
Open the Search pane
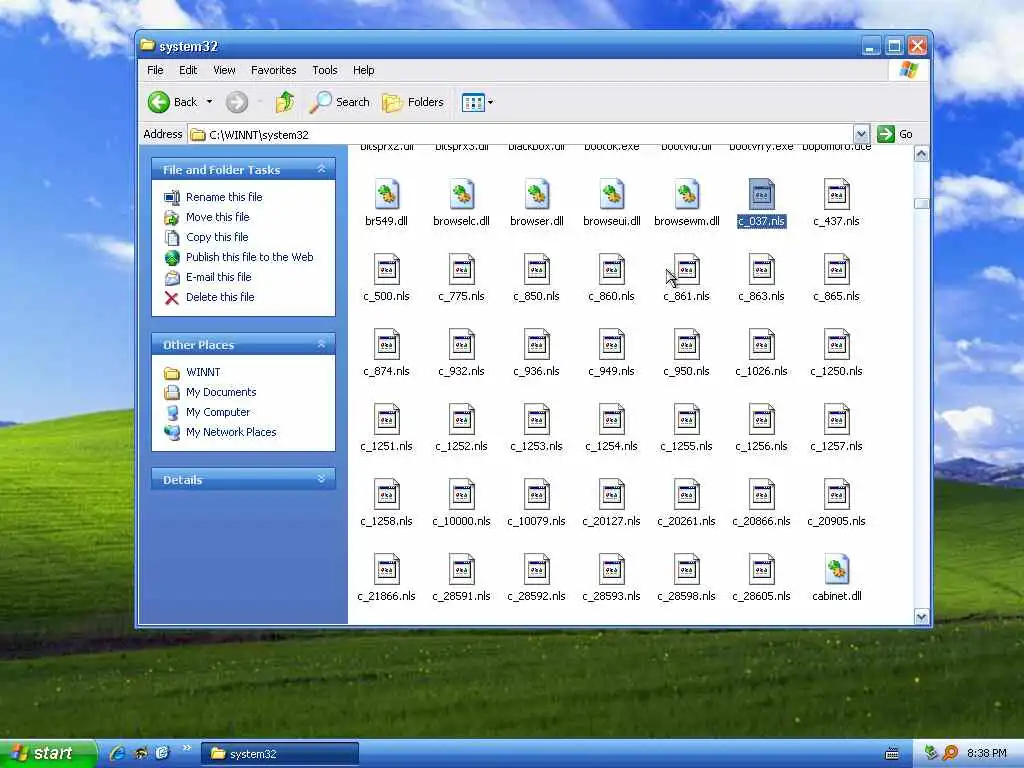coord(339,102)
